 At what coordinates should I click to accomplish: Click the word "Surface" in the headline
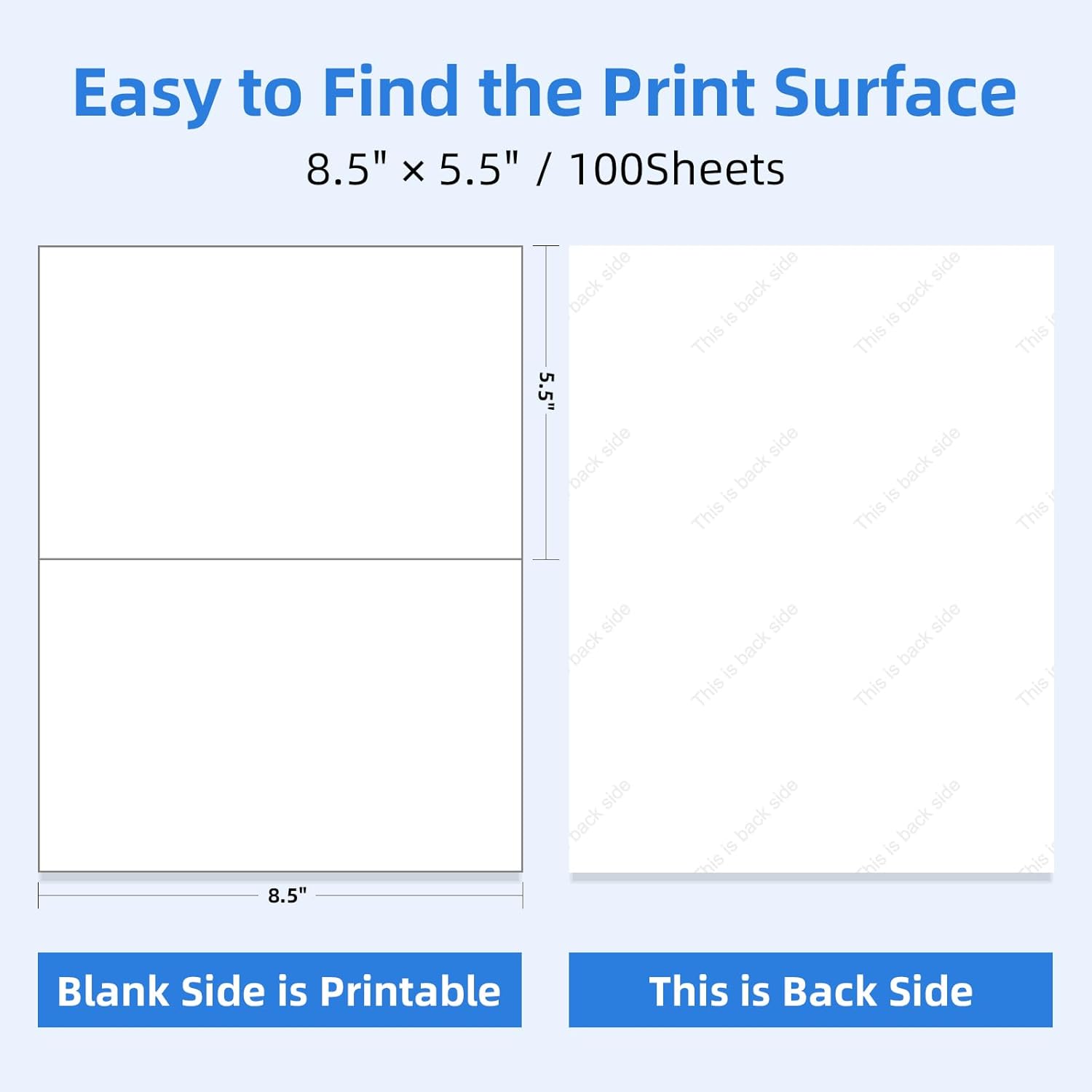pyautogui.click(x=894, y=92)
